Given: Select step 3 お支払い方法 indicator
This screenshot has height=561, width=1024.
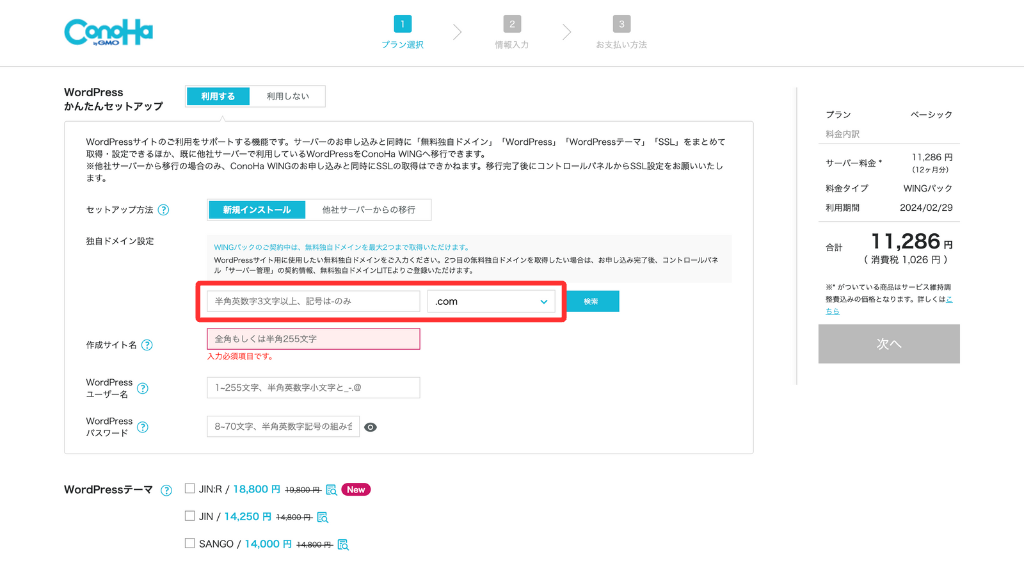Looking at the screenshot, I should [621, 32].
